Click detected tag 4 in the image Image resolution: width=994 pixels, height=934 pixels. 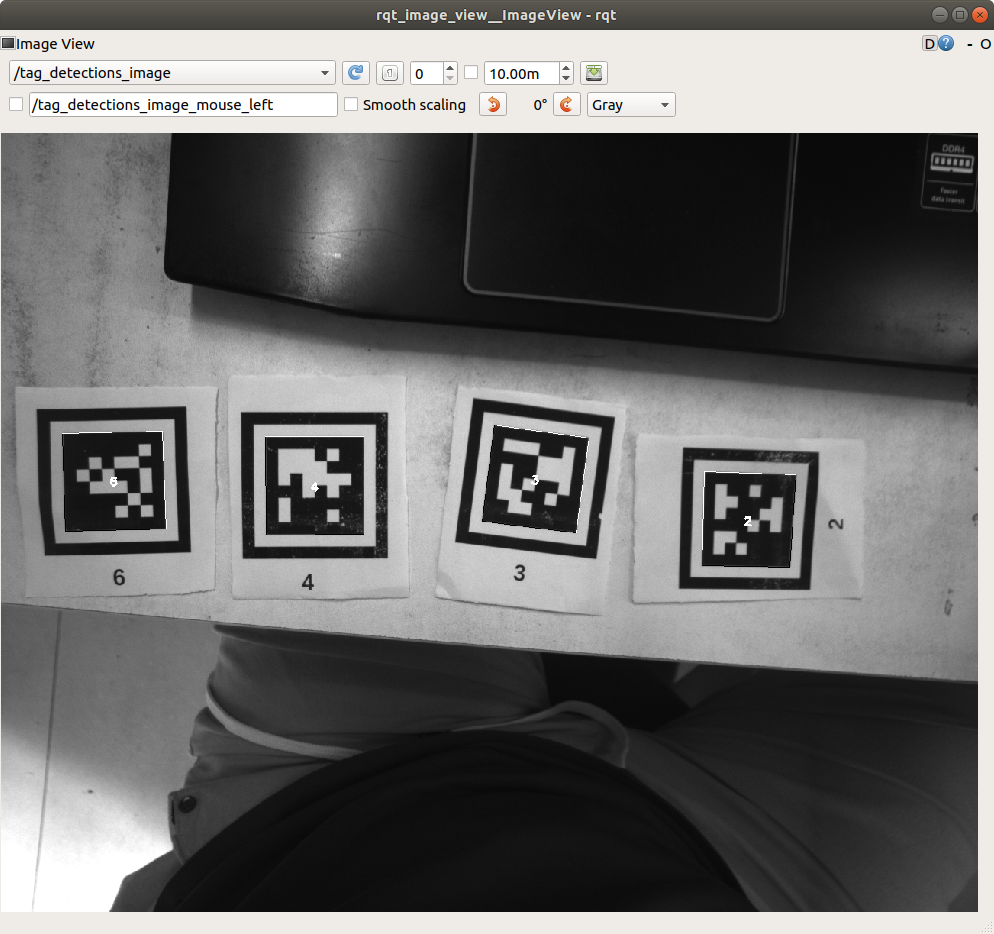tap(314, 487)
